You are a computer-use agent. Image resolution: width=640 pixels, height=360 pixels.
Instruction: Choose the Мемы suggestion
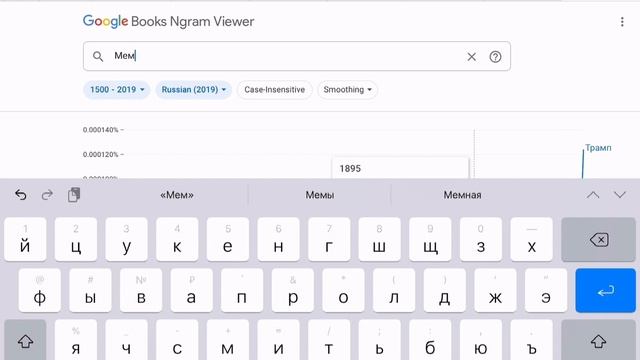click(x=320, y=195)
